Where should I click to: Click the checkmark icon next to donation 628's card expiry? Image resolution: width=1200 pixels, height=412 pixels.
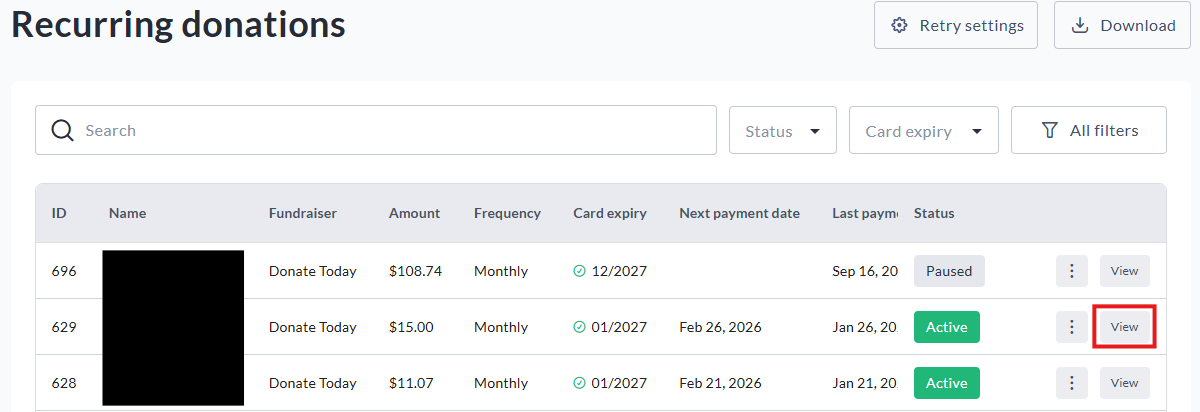point(579,383)
